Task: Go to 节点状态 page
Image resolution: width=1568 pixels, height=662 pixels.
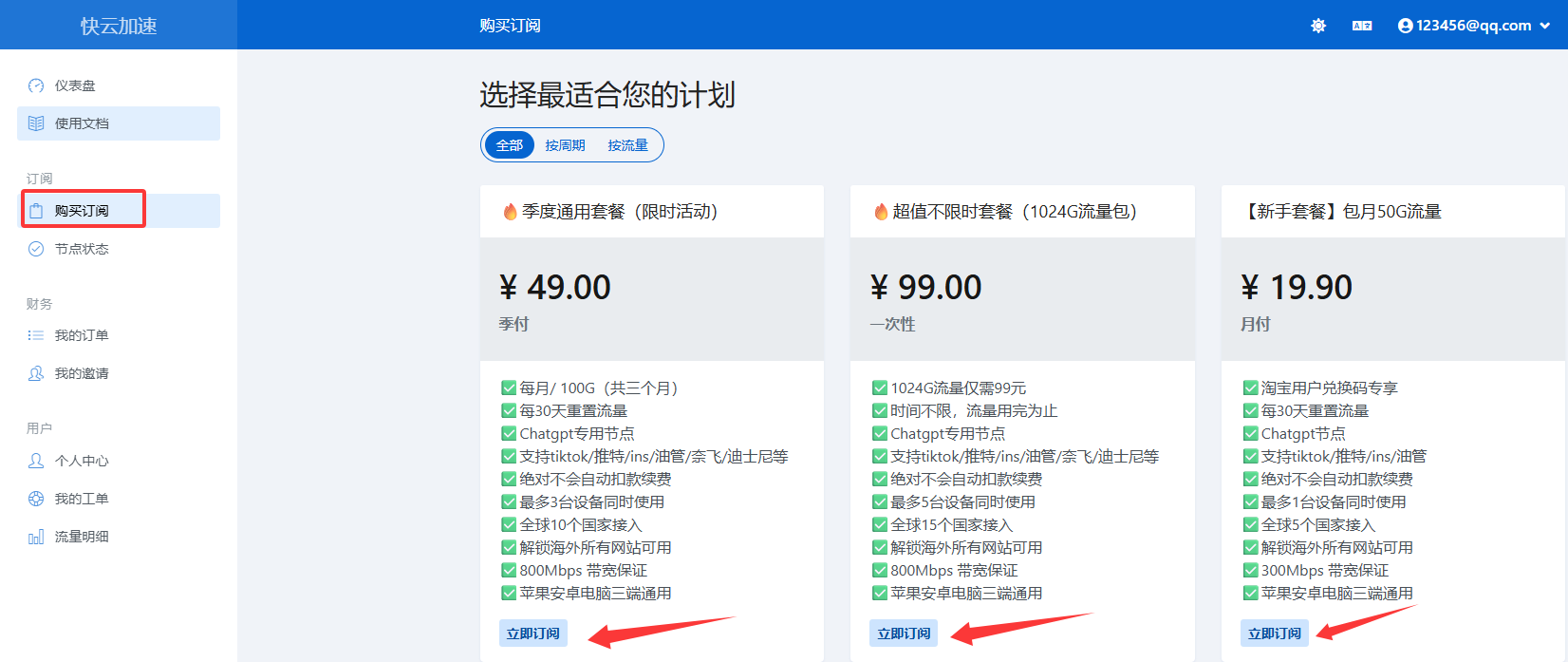Action: [x=119, y=249]
